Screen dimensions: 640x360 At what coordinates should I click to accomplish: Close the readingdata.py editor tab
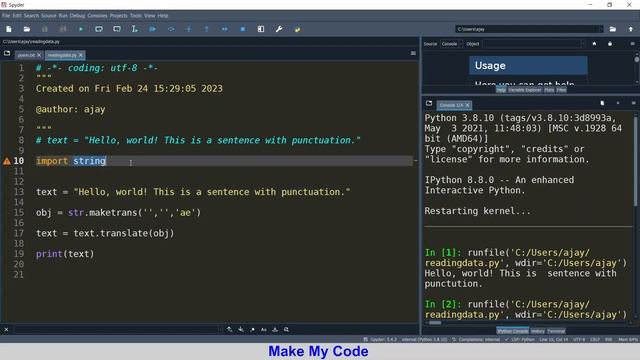81,55
